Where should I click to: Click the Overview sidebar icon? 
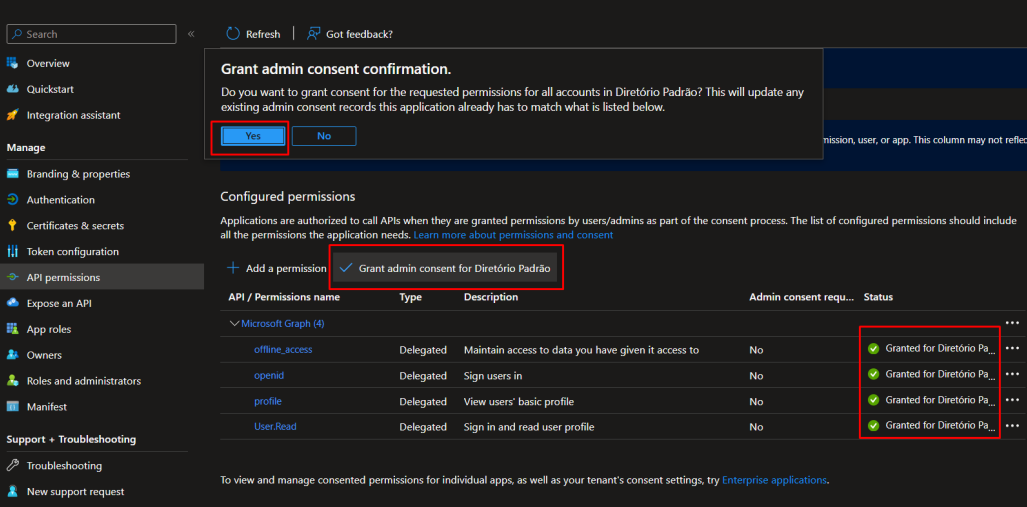point(12,63)
